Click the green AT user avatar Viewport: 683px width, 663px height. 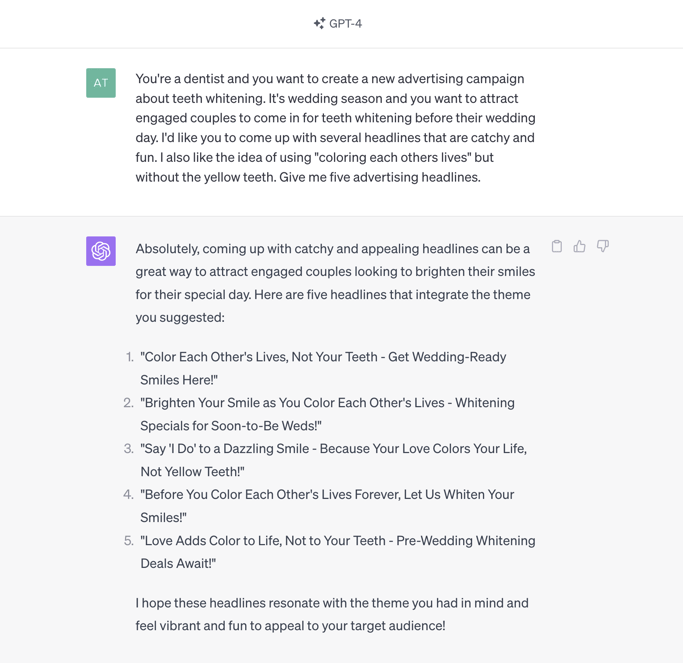pyautogui.click(x=101, y=83)
